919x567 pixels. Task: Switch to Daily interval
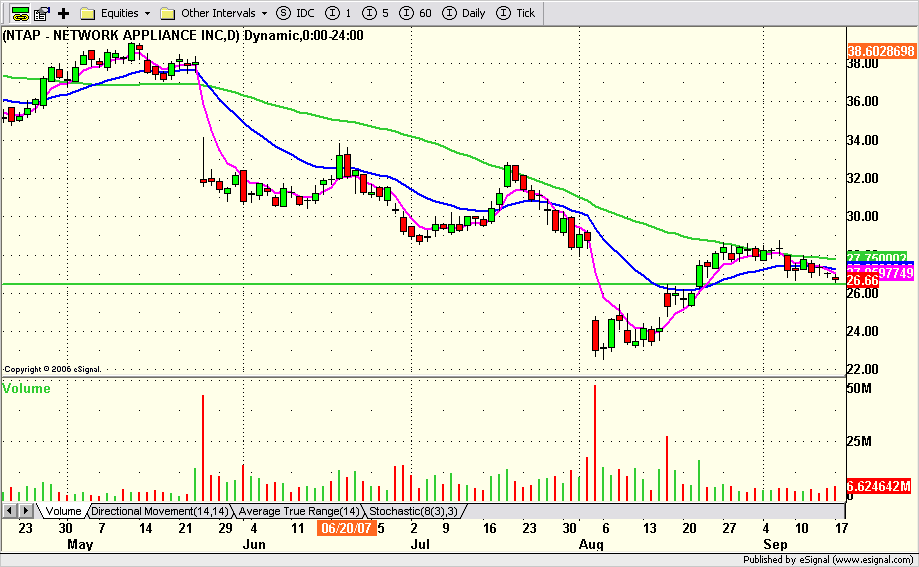click(464, 13)
